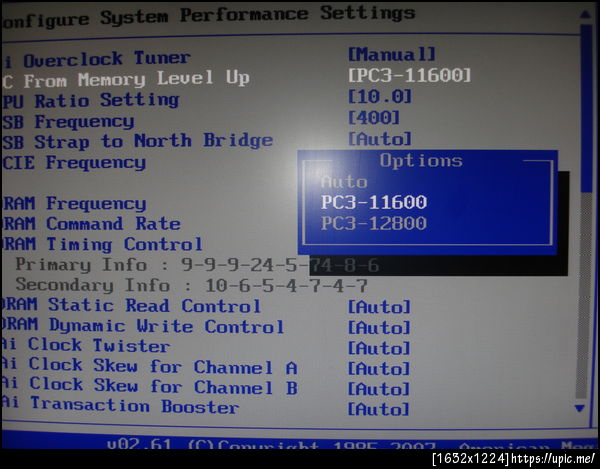Select Ai Clock Skew for Channel A
Viewport: 600px width, 469px height.
[150, 366]
